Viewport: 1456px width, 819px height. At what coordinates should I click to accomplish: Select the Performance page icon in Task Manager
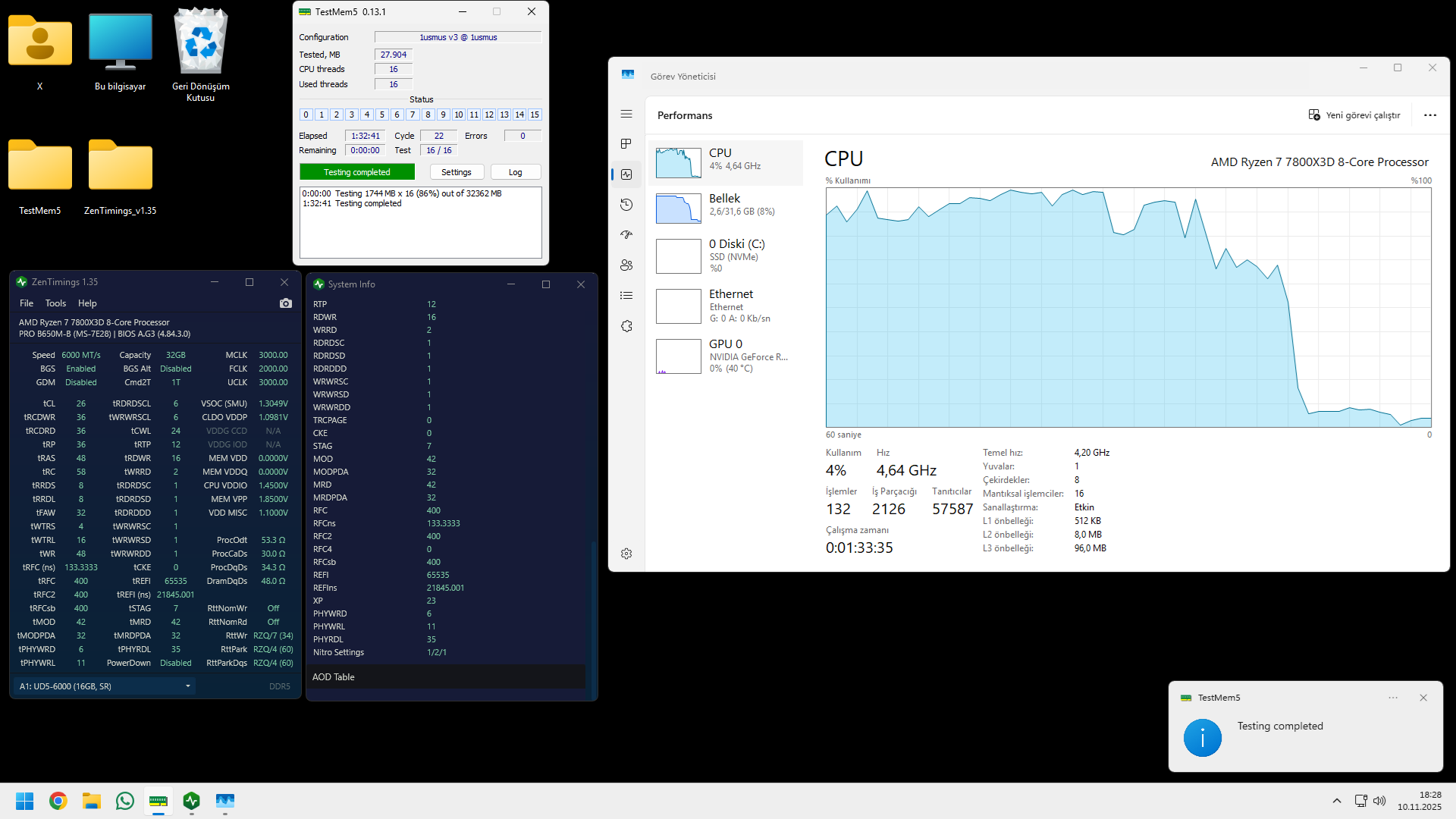click(626, 174)
